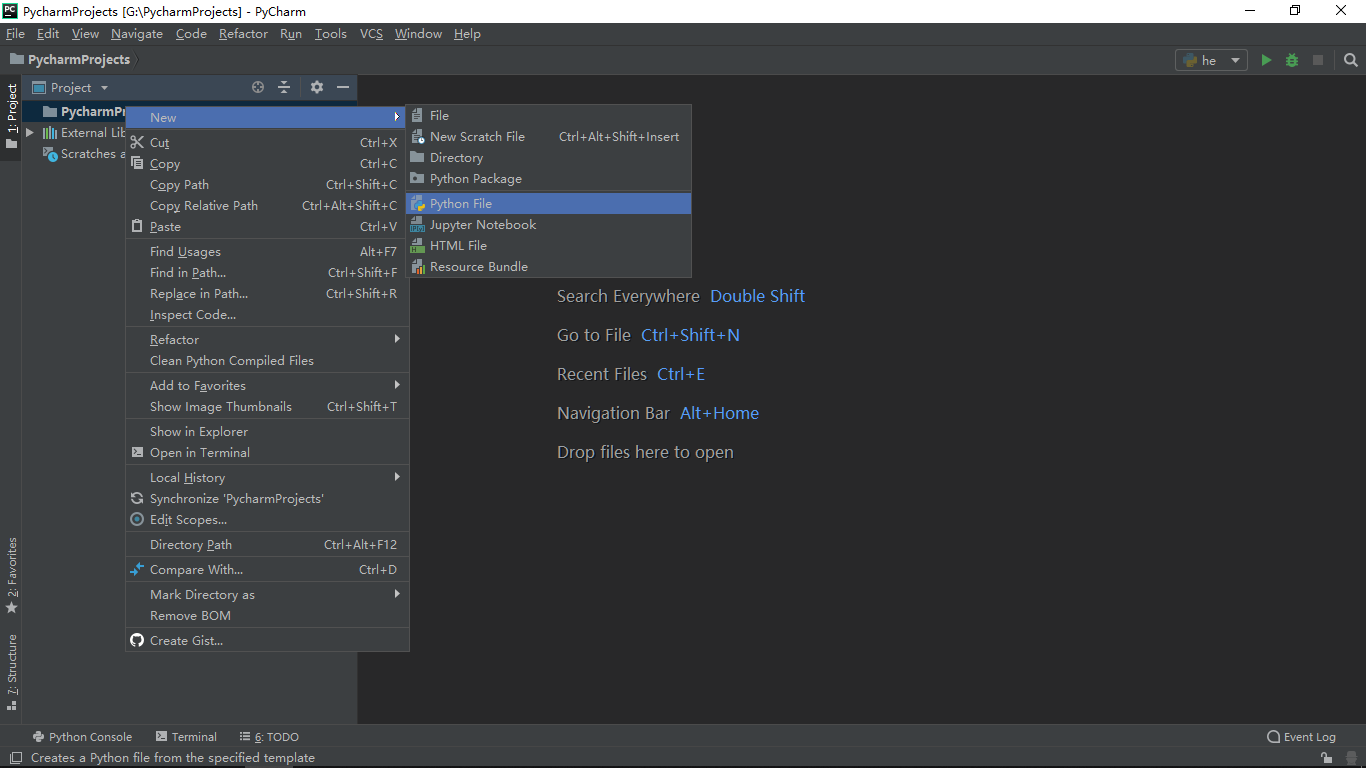Click the 7: Structure side tab

11,672
